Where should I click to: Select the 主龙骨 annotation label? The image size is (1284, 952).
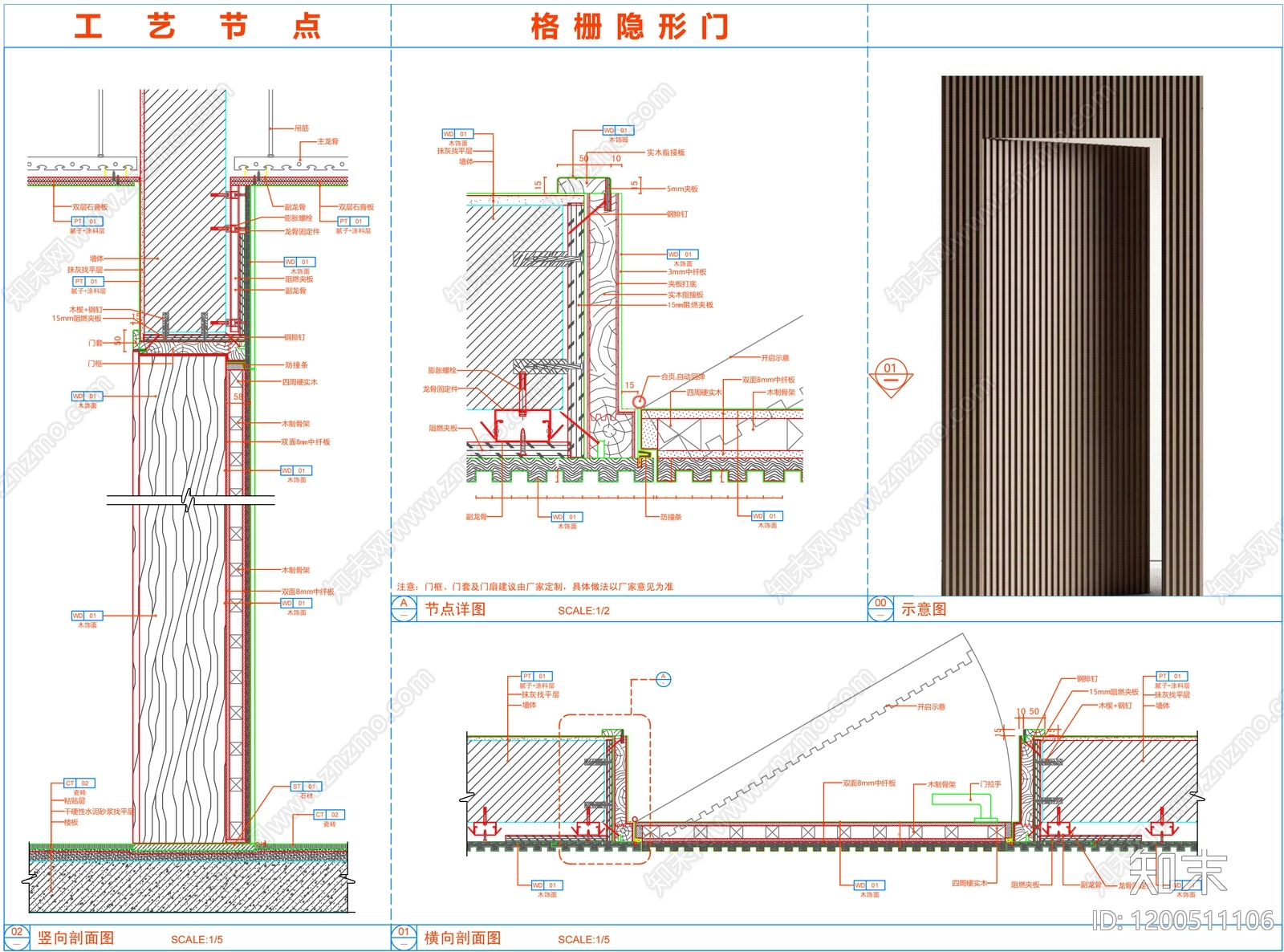point(327,141)
